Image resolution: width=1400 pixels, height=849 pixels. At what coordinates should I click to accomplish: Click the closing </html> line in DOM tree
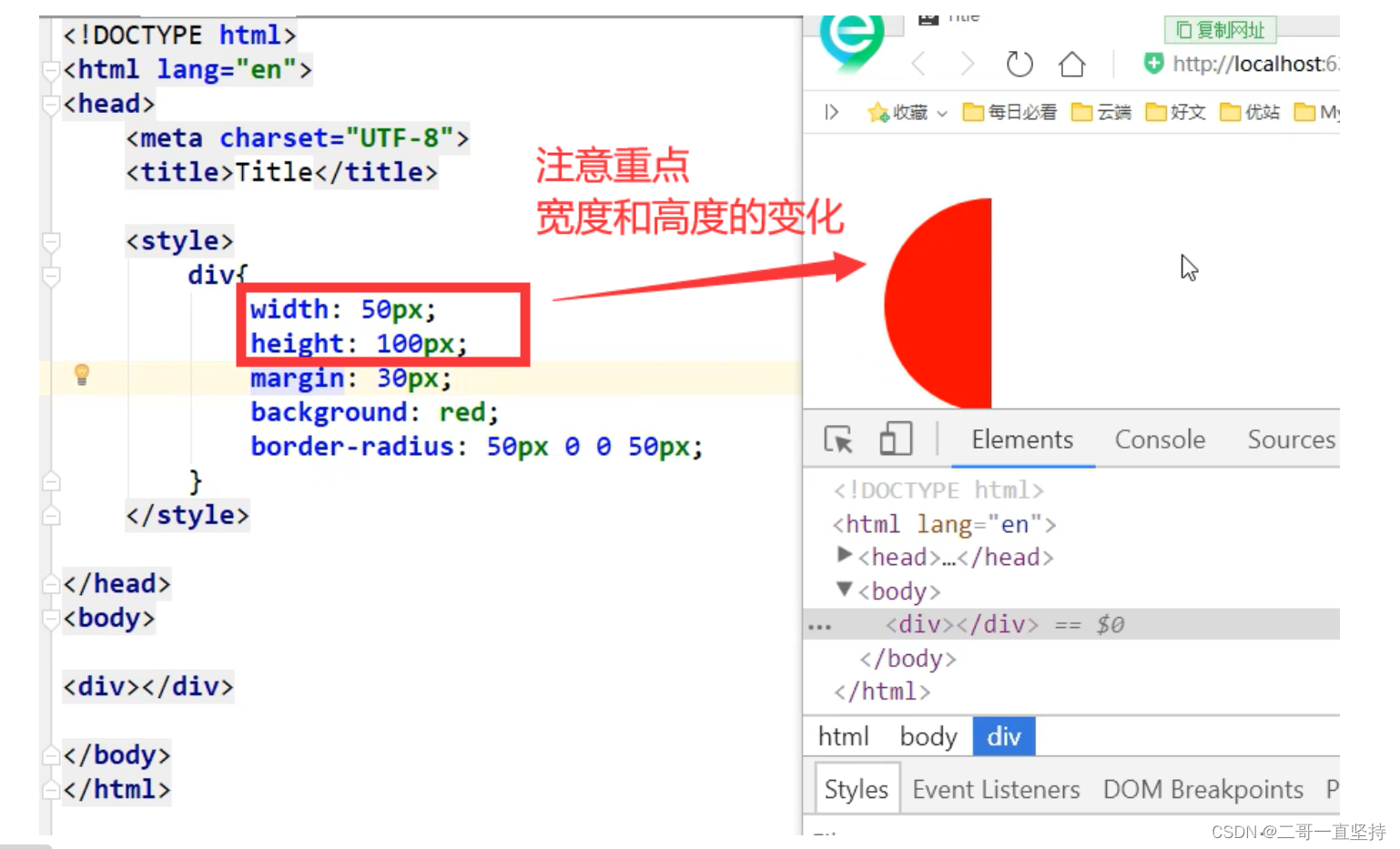click(x=882, y=692)
